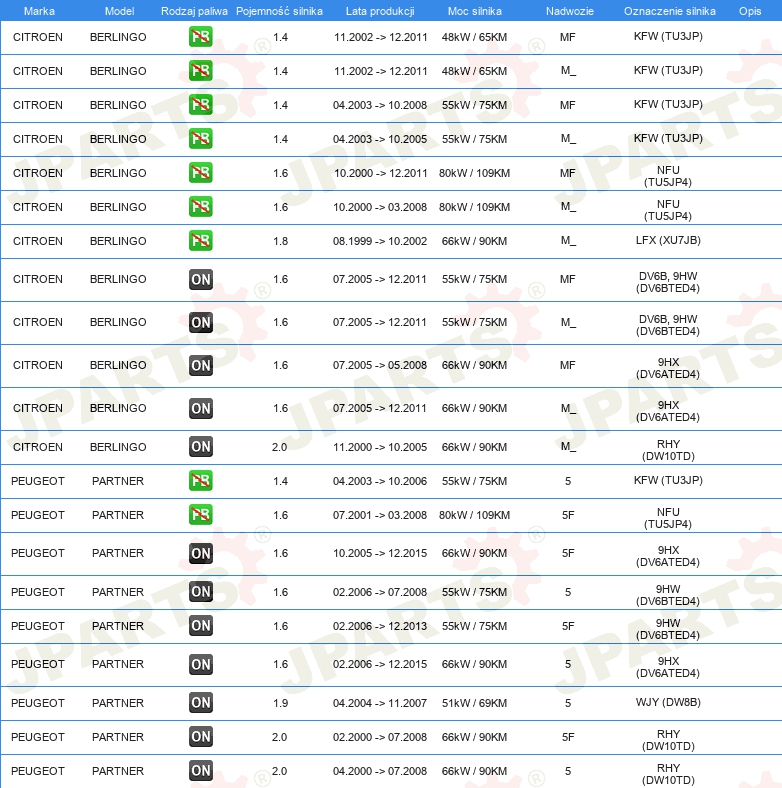The width and height of the screenshot is (782, 788).
Task: Select the LFX (XU7JB) engine code cell
Action: 668,241
